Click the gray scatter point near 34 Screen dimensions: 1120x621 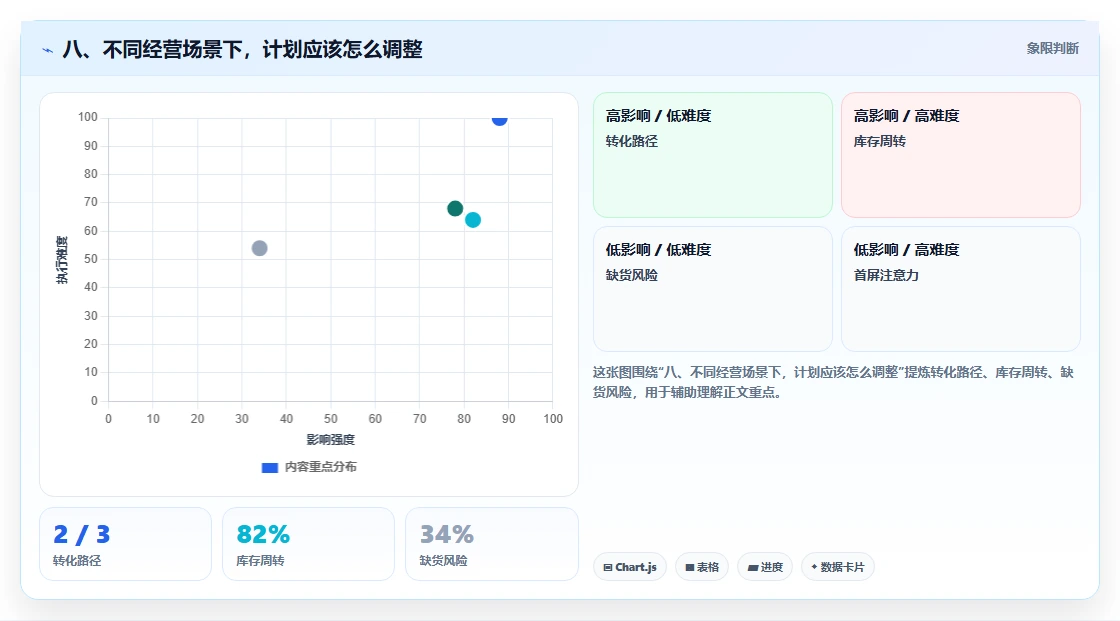pos(259,248)
